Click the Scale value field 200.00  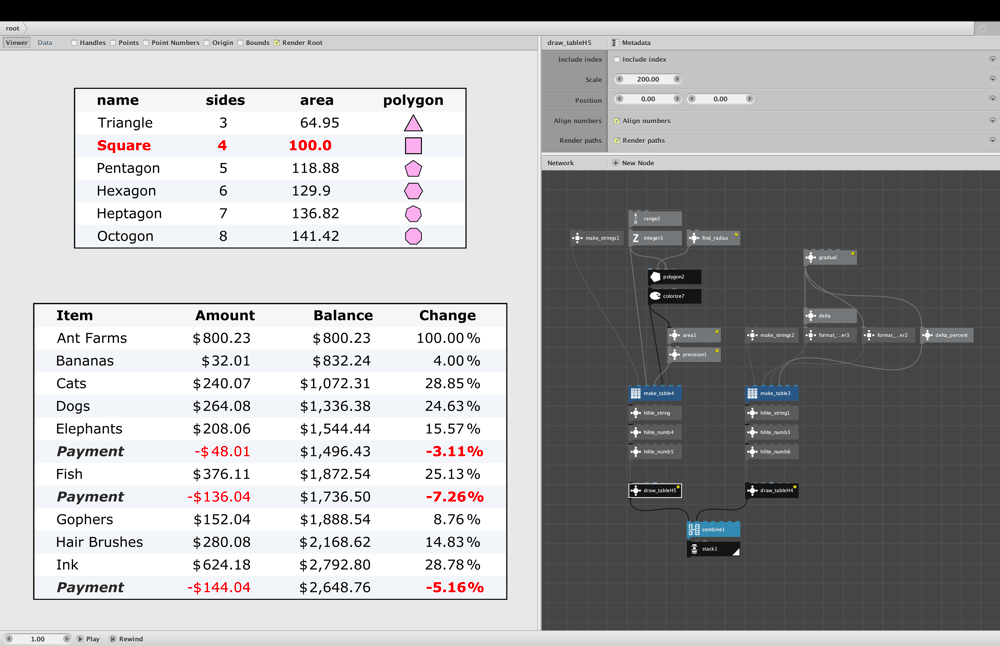click(648, 79)
